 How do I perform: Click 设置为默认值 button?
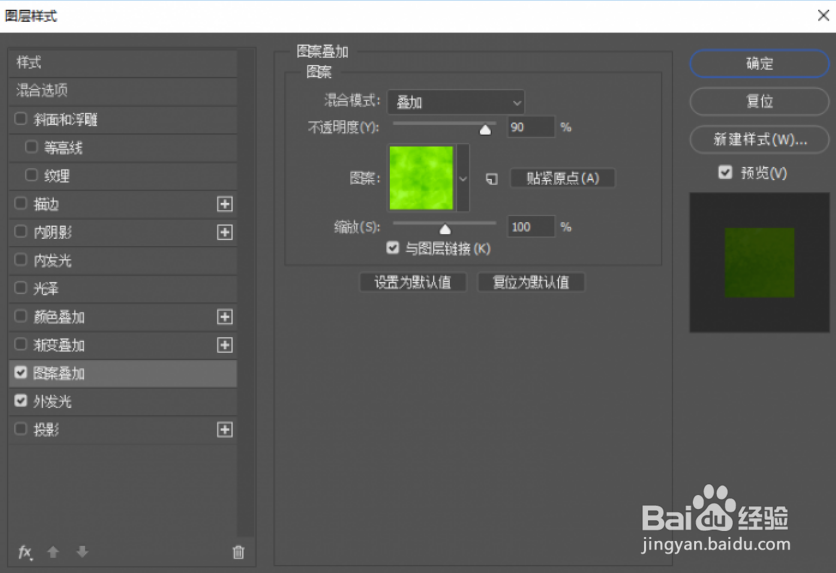(x=413, y=282)
